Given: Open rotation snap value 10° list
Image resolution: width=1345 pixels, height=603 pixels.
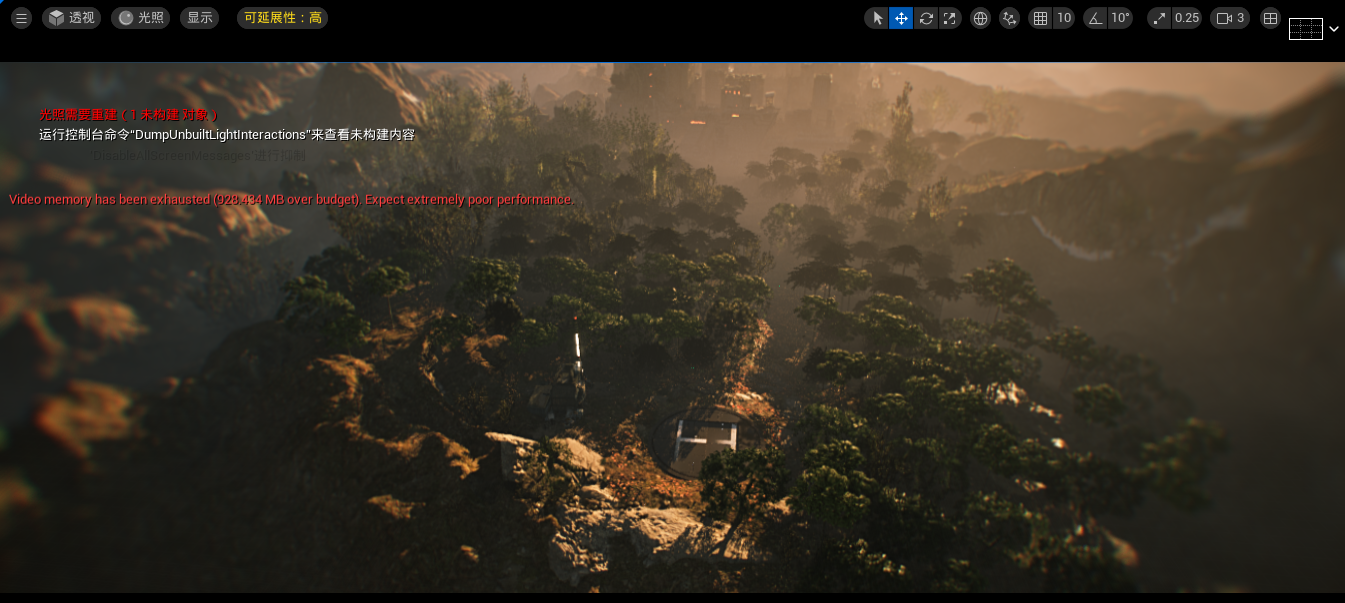Looking at the screenshot, I should (x=1120, y=18).
